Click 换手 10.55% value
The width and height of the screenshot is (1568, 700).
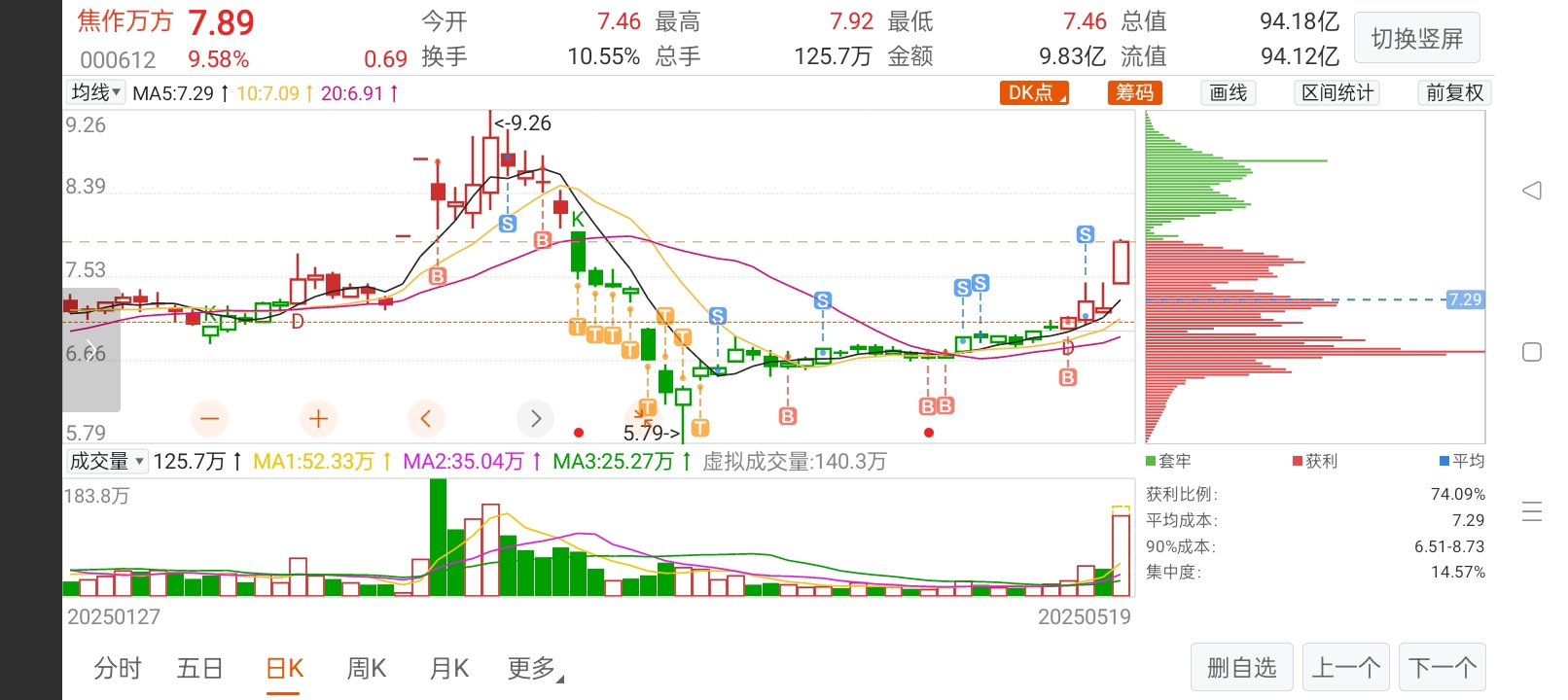(603, 56)
